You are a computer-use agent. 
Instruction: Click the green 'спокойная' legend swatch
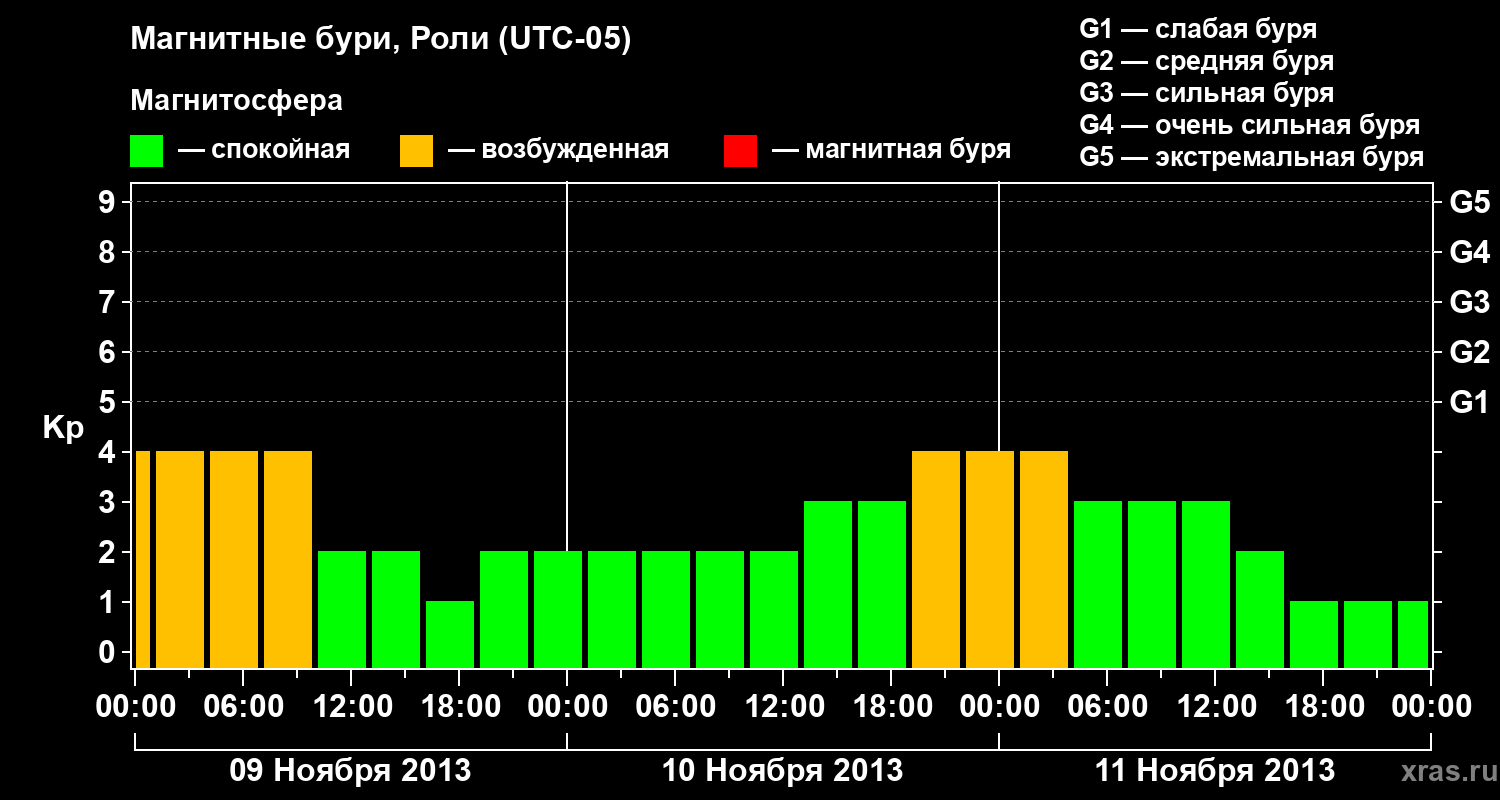[146, 151]
